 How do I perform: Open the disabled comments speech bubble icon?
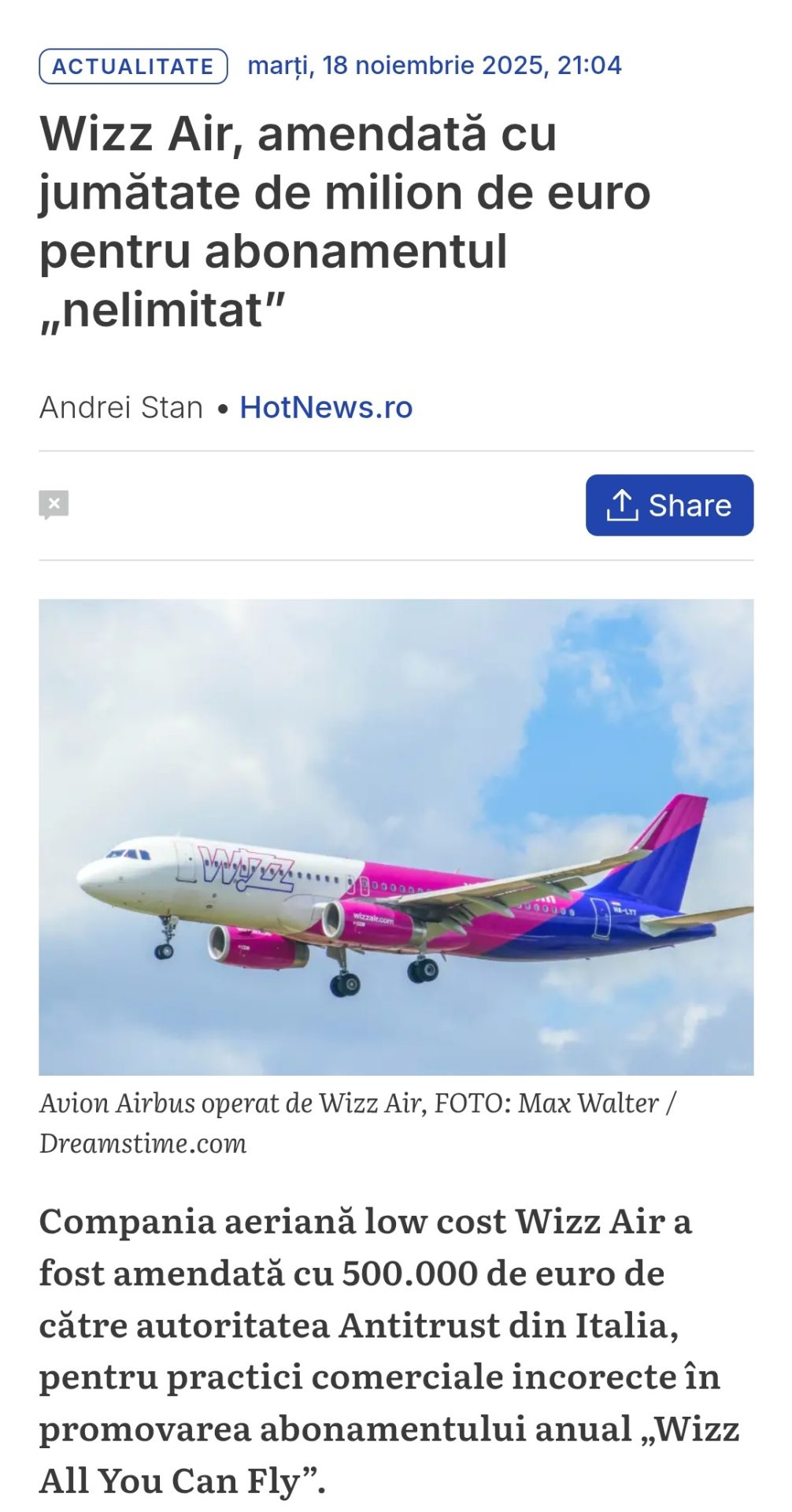[x=54, y=505]
